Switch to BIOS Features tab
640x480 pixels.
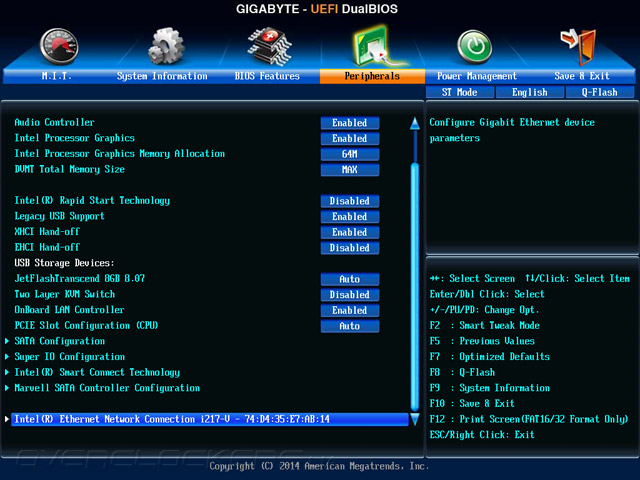point(267,76)
